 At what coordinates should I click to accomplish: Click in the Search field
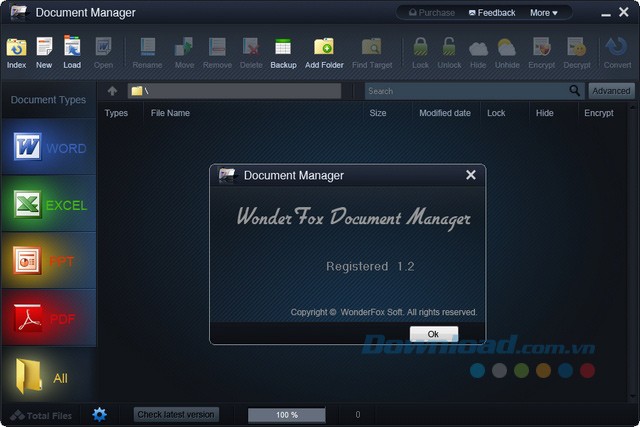[467, 91]
